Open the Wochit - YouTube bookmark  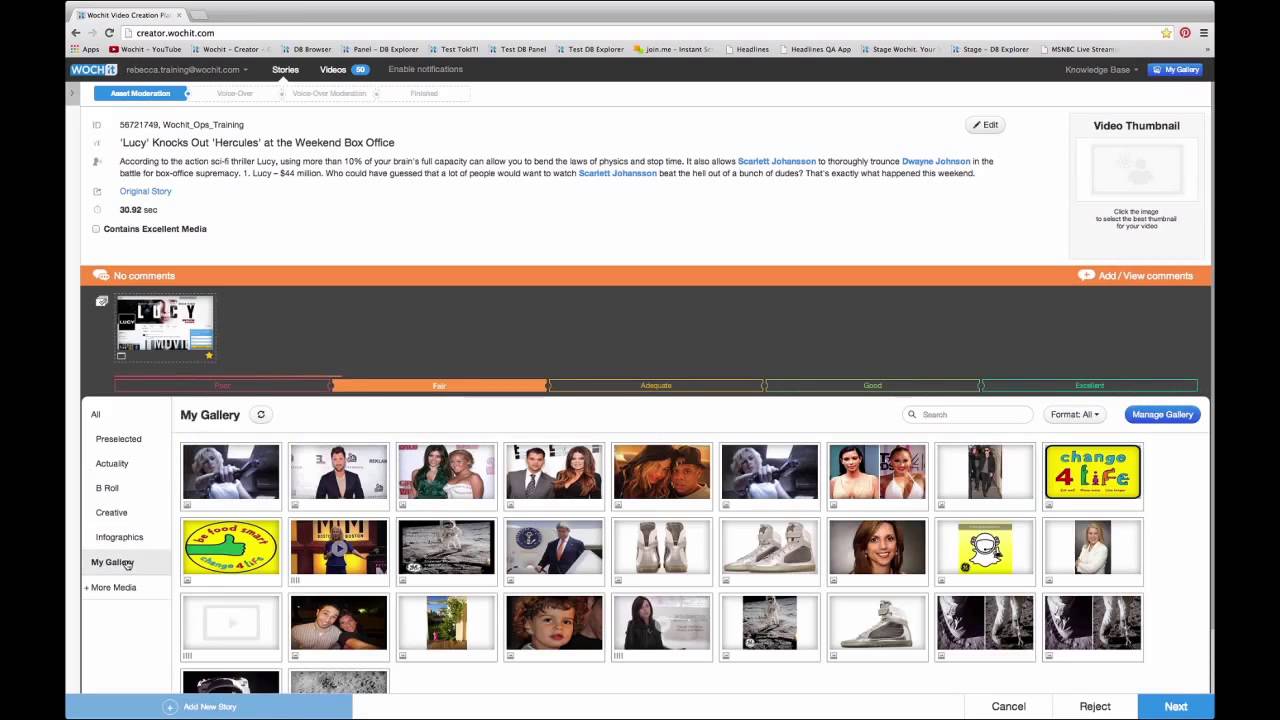pyautogui.click(x=145, y=49)
